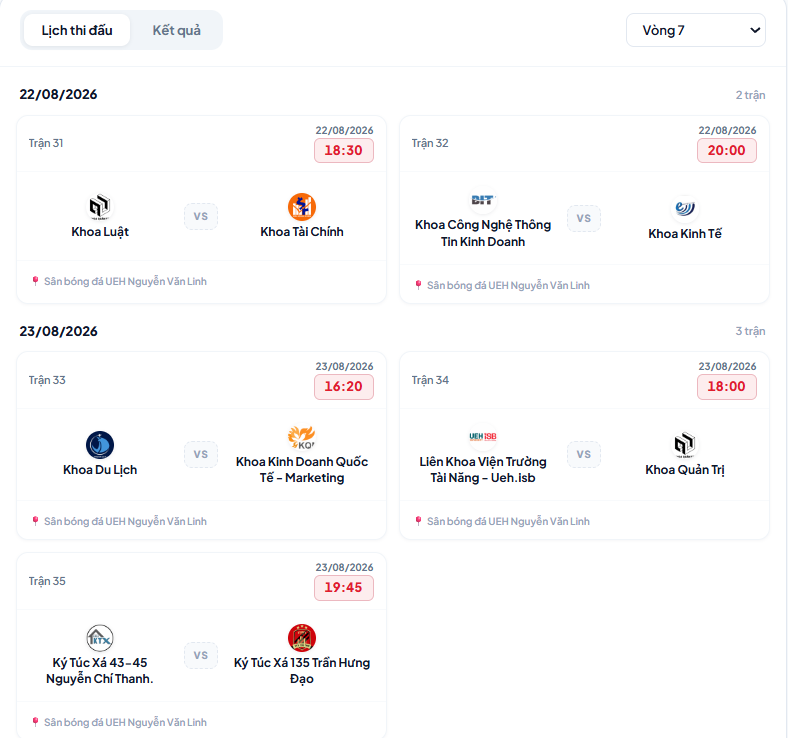Click the Khoa Kinh Tế team logo
788x738 pixels.
click(684, 208)
